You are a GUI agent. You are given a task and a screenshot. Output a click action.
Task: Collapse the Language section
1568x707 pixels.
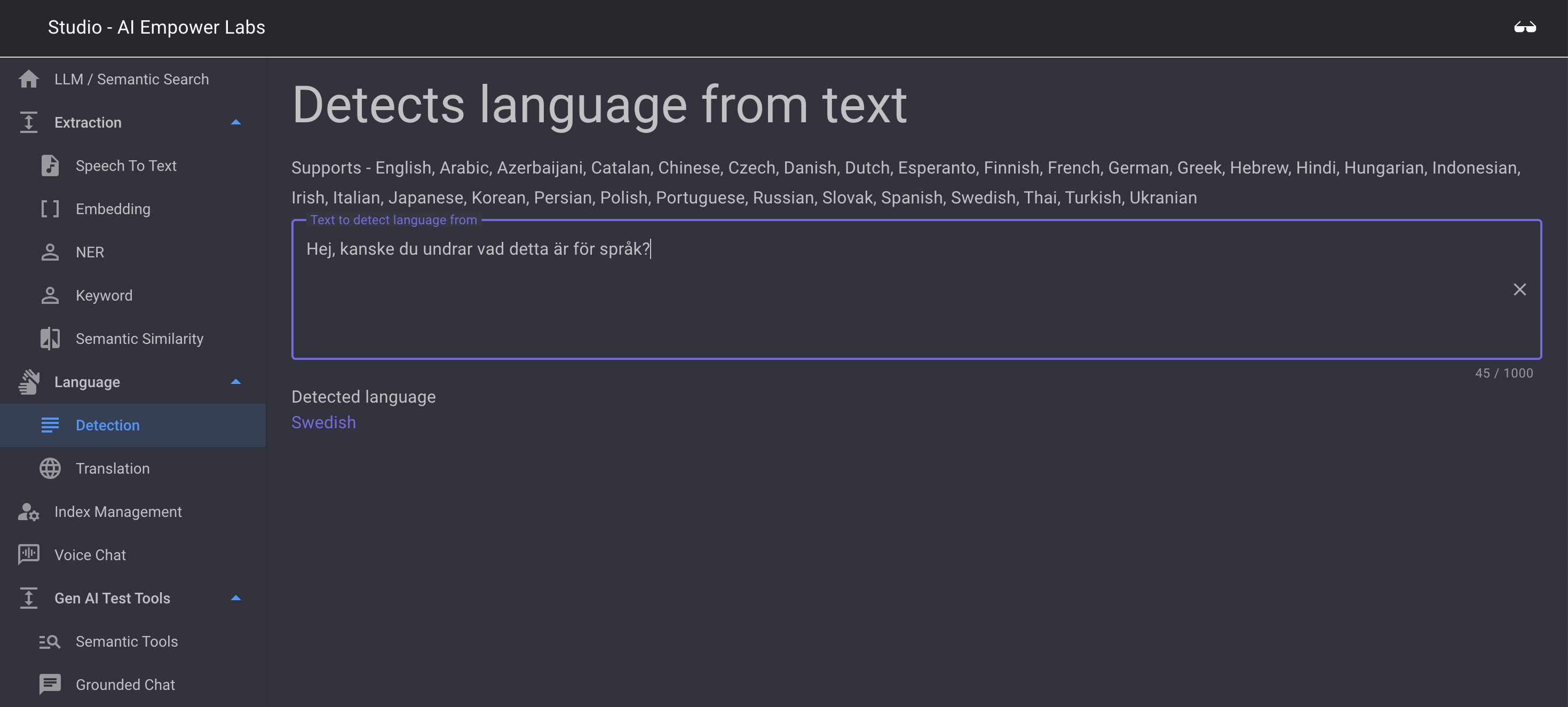pyautogui.click(x=235, y=382)
